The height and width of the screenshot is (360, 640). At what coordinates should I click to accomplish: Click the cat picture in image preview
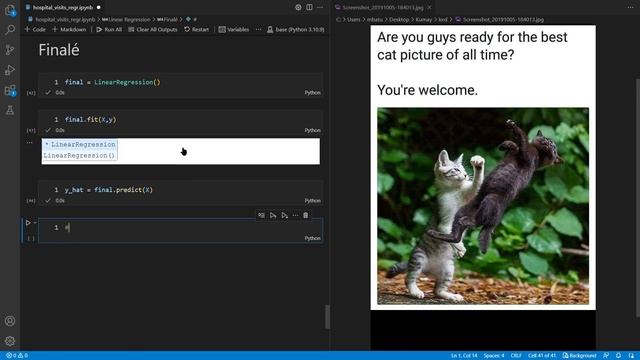click(483, 206)
